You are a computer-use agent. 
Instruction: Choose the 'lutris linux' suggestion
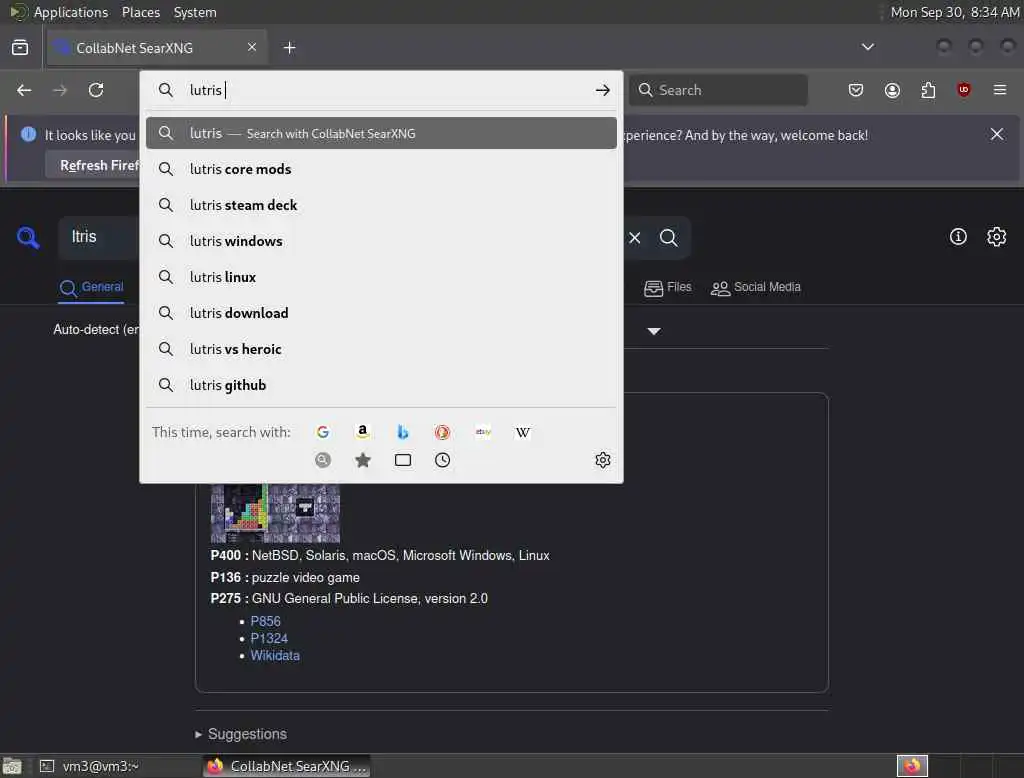381,277
